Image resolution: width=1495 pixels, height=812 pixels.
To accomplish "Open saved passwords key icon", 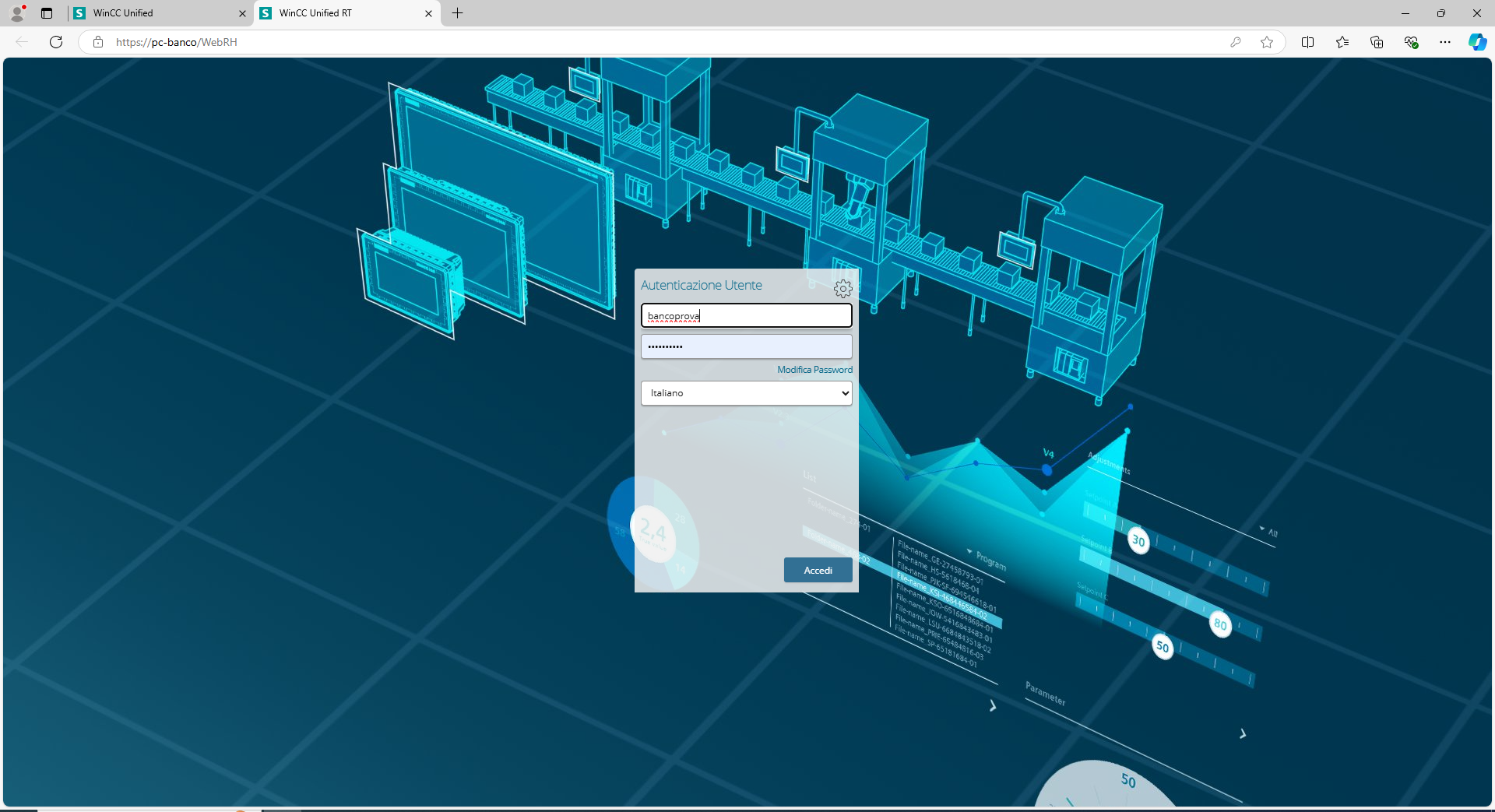I will coord(1236,42).
